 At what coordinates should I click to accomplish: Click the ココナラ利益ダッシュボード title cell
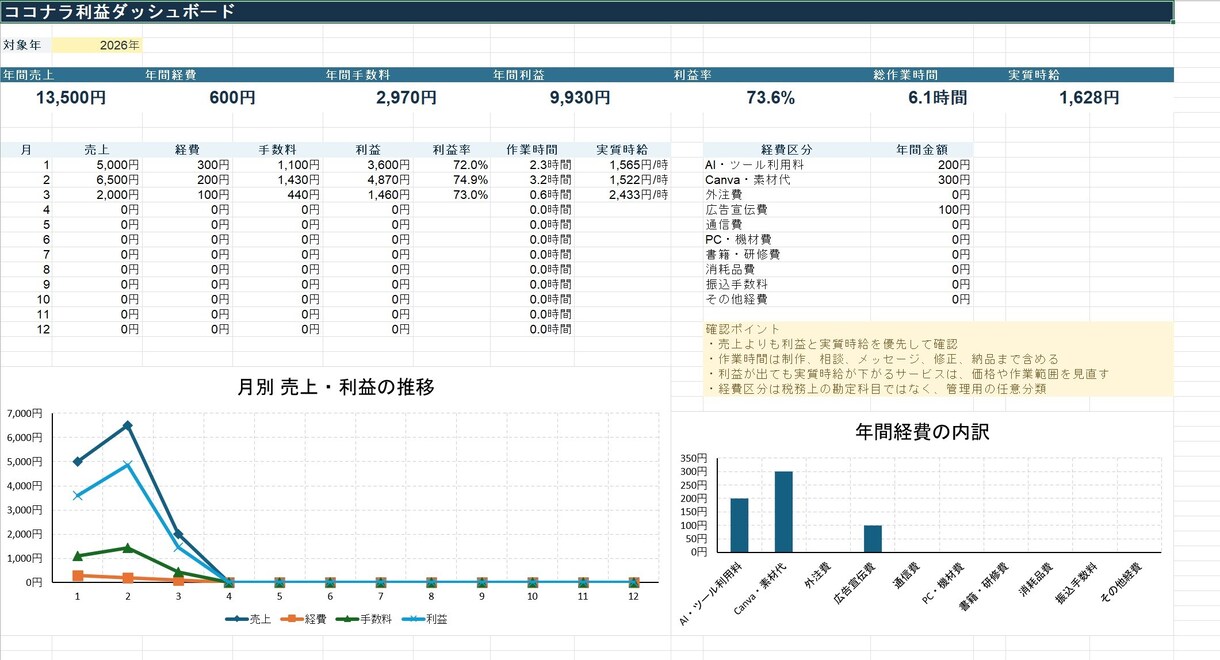tap(586, 12)
